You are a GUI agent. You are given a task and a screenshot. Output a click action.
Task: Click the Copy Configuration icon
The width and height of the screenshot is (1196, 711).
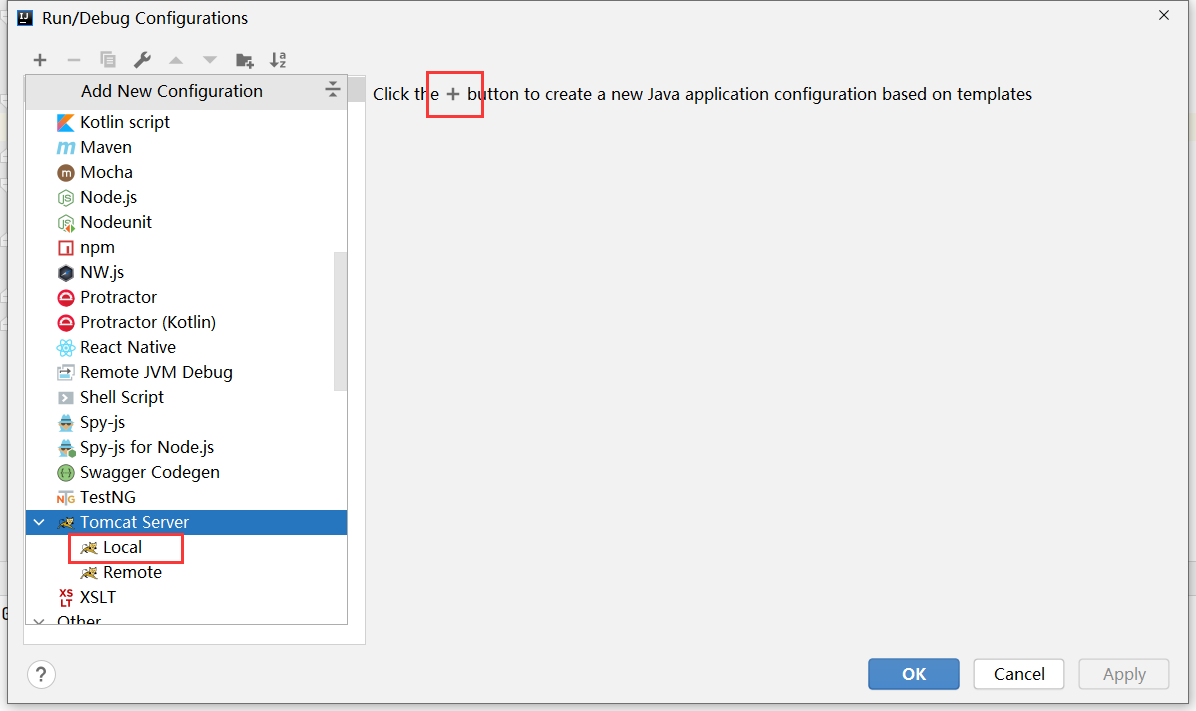[x=108, y=60]
